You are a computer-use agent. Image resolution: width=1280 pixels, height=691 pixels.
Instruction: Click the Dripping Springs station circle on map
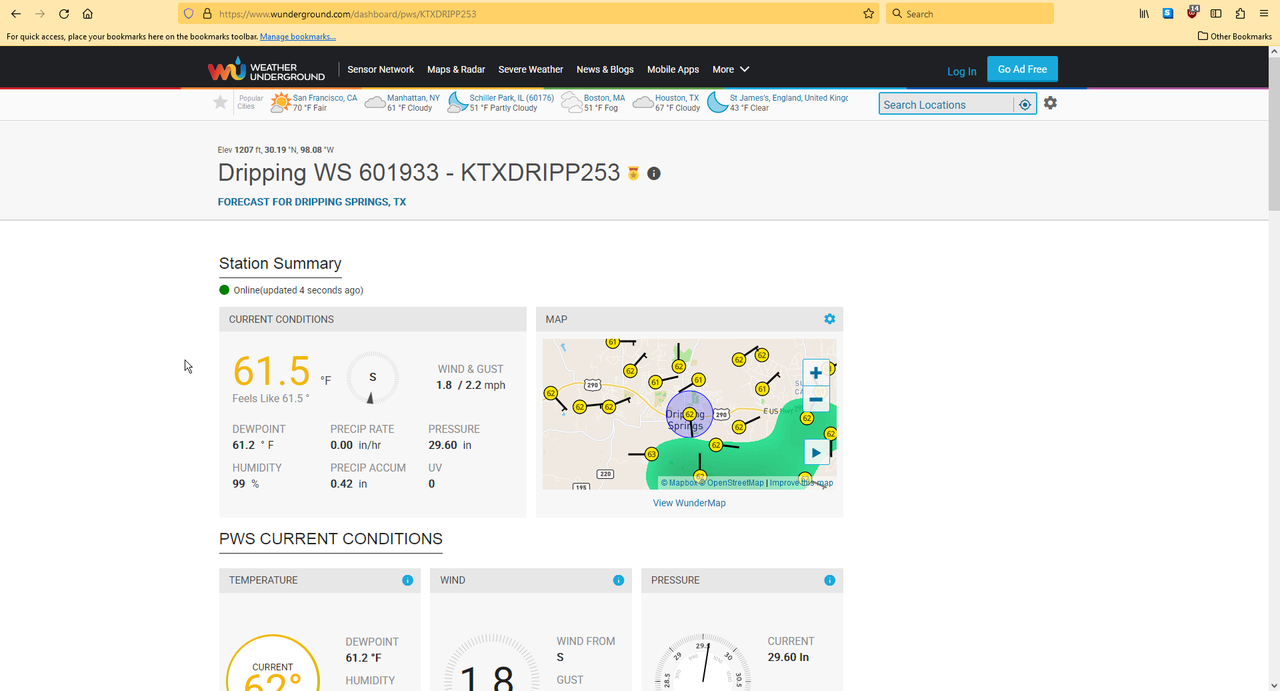(689, 414)
